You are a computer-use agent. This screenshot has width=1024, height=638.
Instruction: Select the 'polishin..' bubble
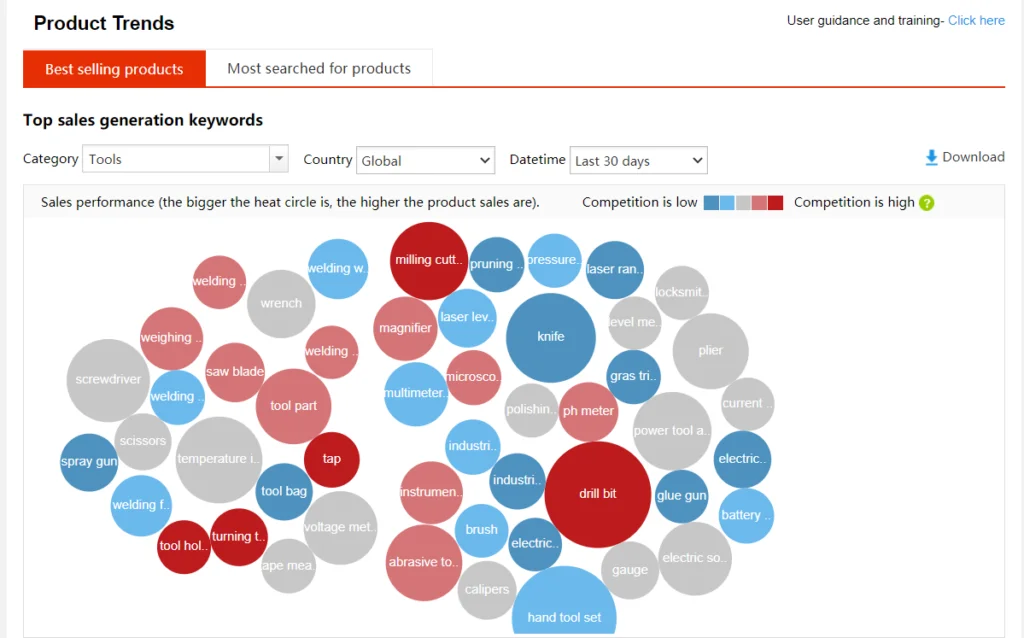tap(532, 410)
